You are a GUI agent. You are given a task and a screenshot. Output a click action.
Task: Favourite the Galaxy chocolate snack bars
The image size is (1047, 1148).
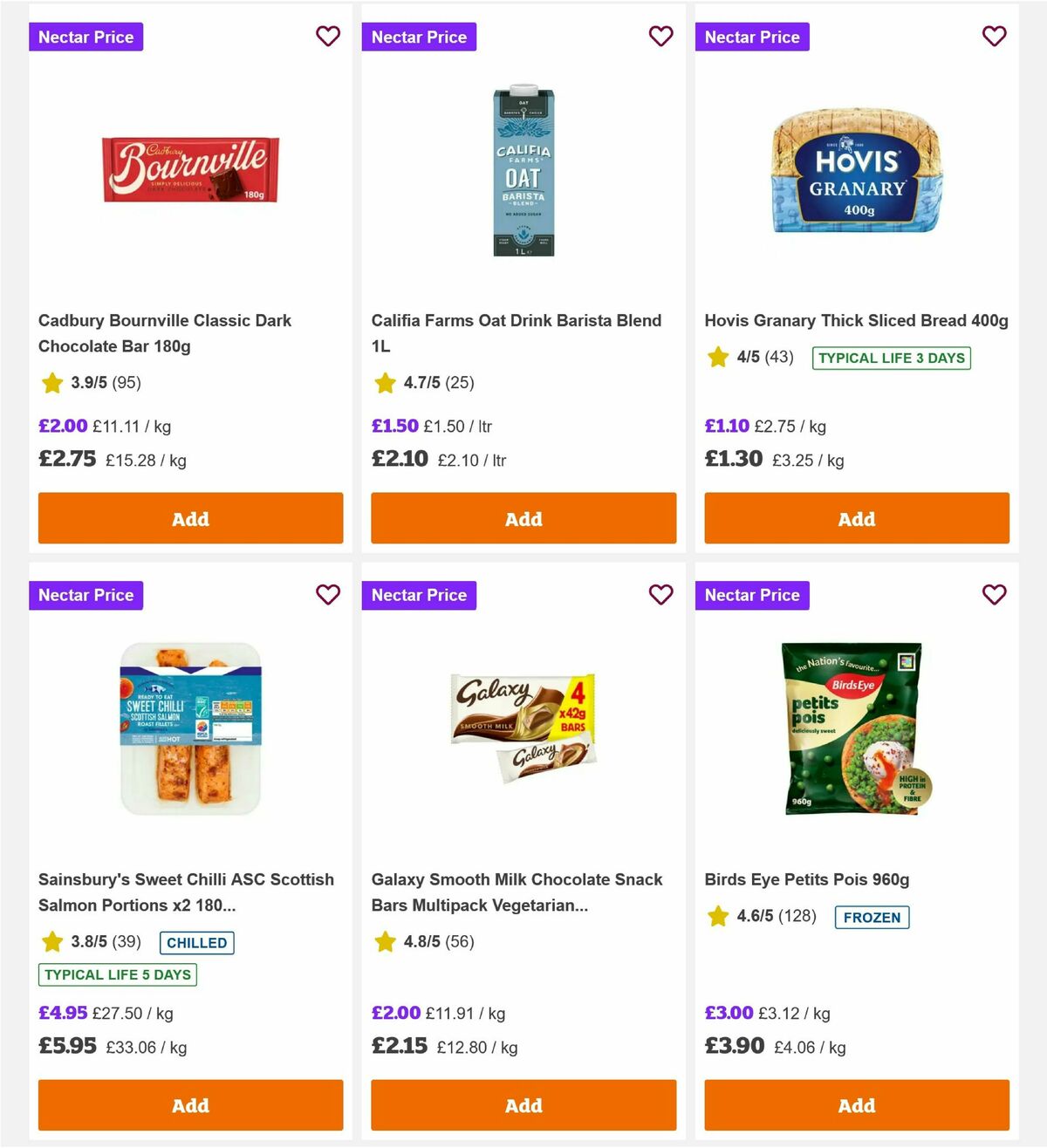point(661,595)
